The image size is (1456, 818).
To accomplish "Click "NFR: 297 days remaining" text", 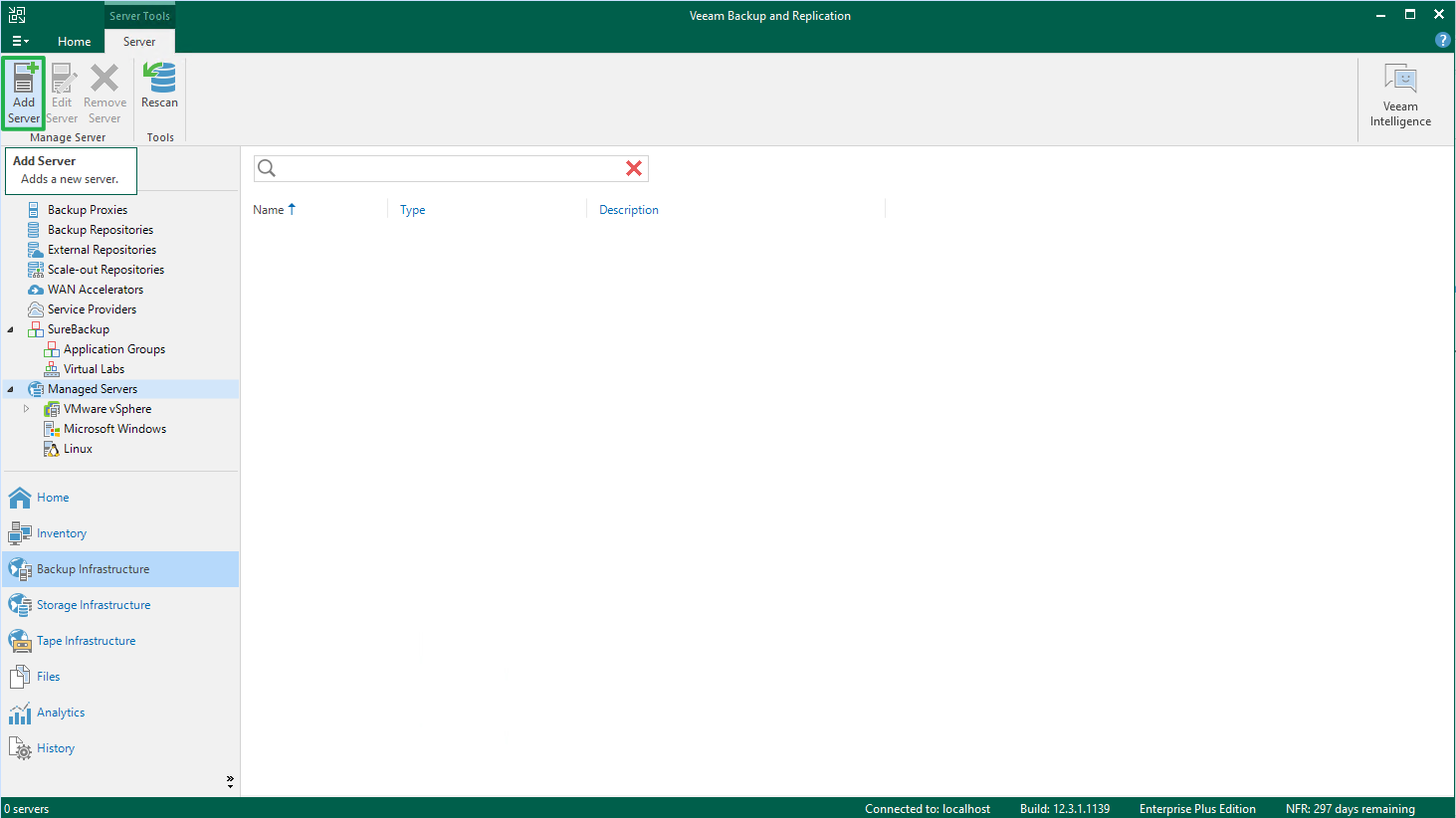I will tap(1351, 809).
